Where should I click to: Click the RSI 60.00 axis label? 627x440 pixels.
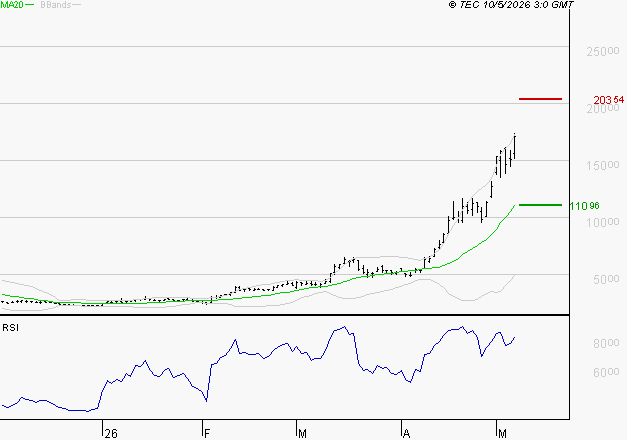pos(606,372)
